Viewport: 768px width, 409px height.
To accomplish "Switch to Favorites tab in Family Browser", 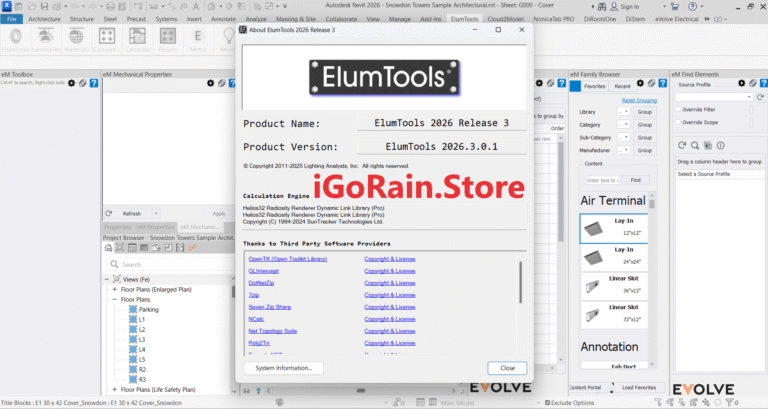I will (x=595, y=86).
